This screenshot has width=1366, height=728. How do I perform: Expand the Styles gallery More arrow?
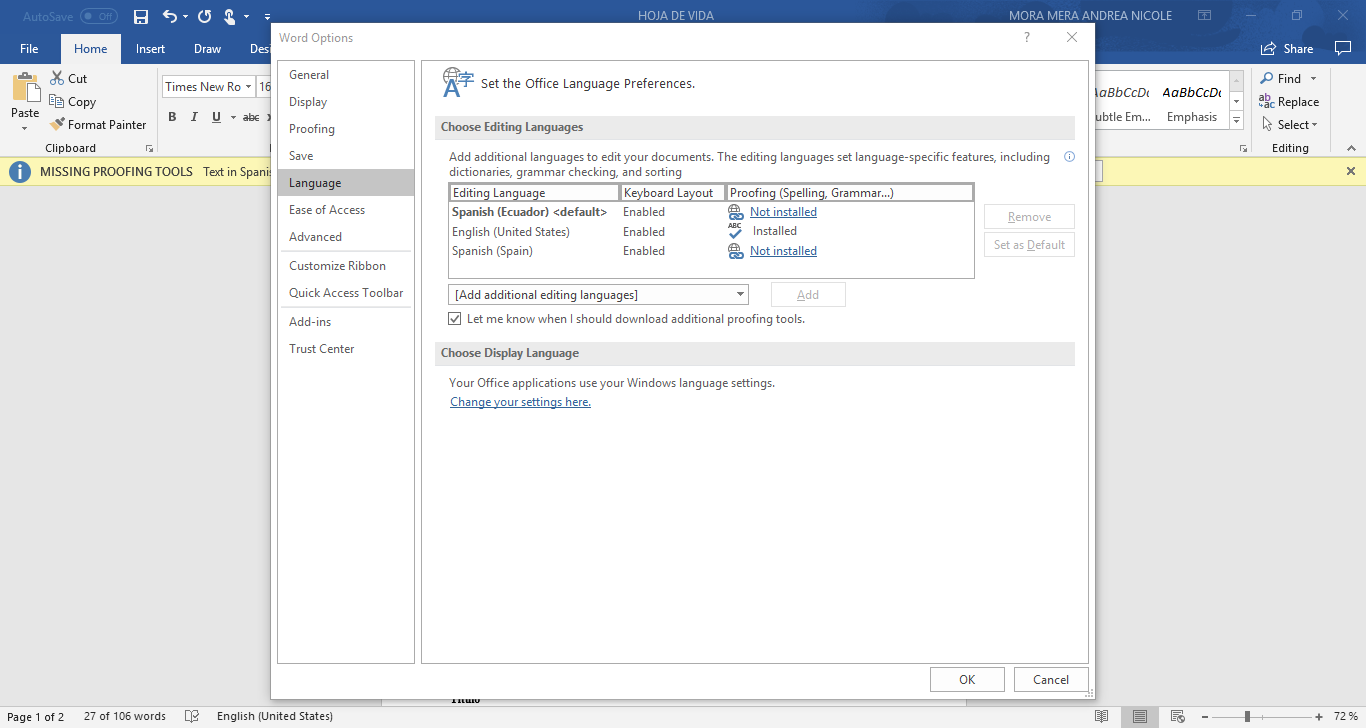[x=1237, y=121]
